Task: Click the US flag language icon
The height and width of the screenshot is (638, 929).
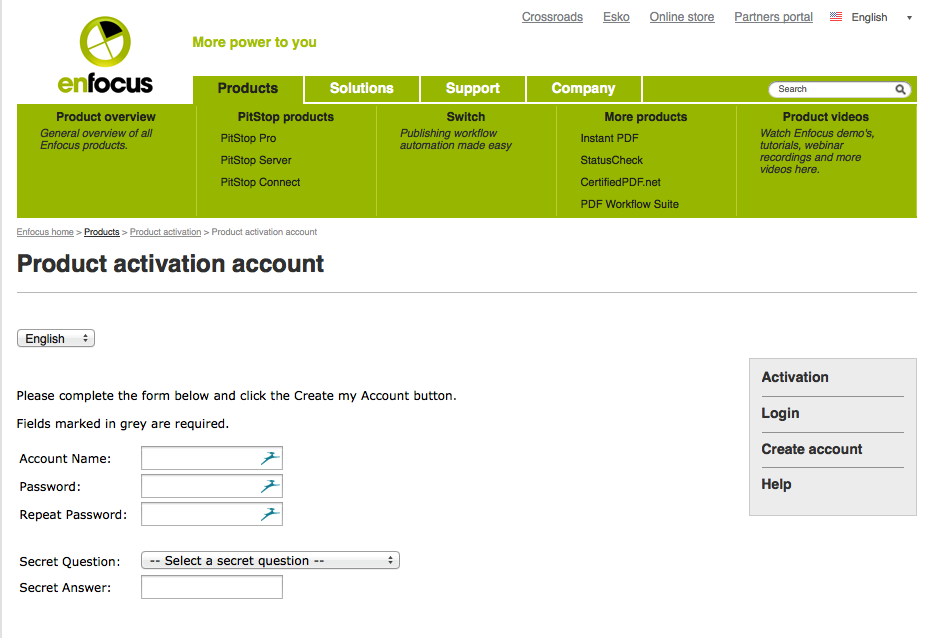Action: [x=836, y=17]
